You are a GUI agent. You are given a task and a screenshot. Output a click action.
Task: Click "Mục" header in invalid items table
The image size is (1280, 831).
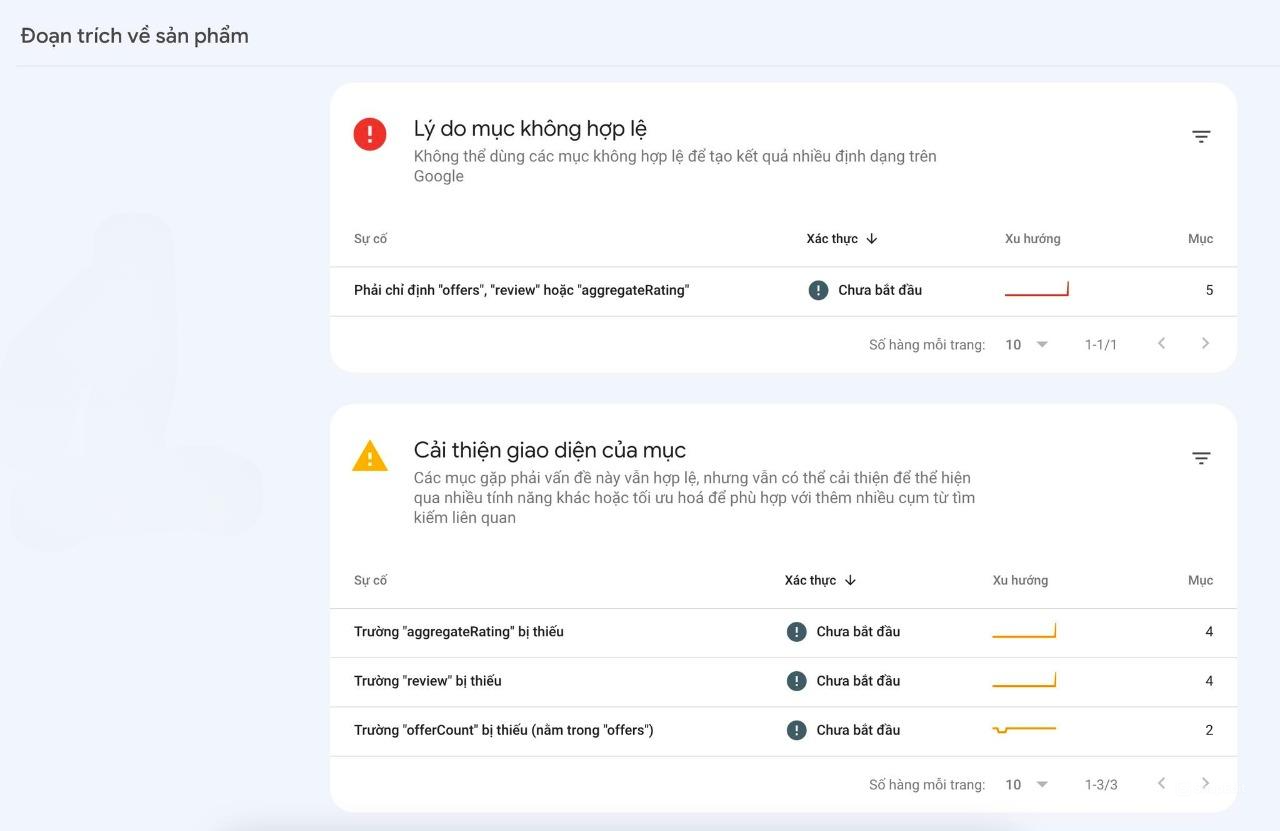pyautogui.click(x=1200, y=239)
